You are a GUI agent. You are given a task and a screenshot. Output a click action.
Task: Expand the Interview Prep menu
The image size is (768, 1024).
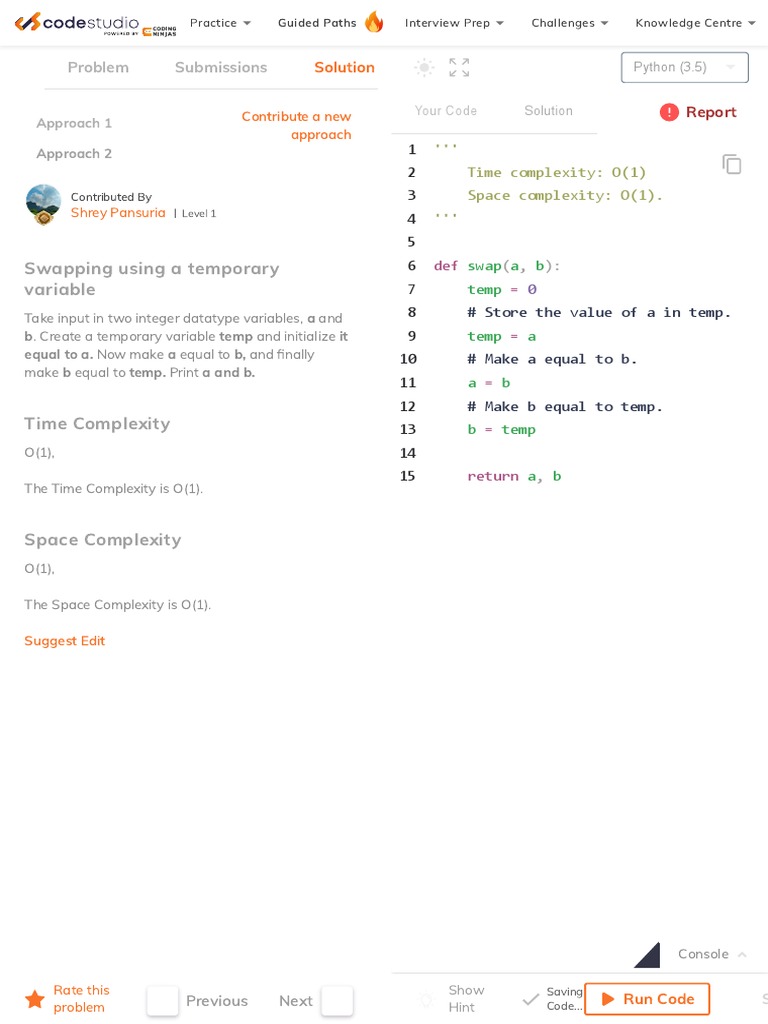[x=454, y=23]
